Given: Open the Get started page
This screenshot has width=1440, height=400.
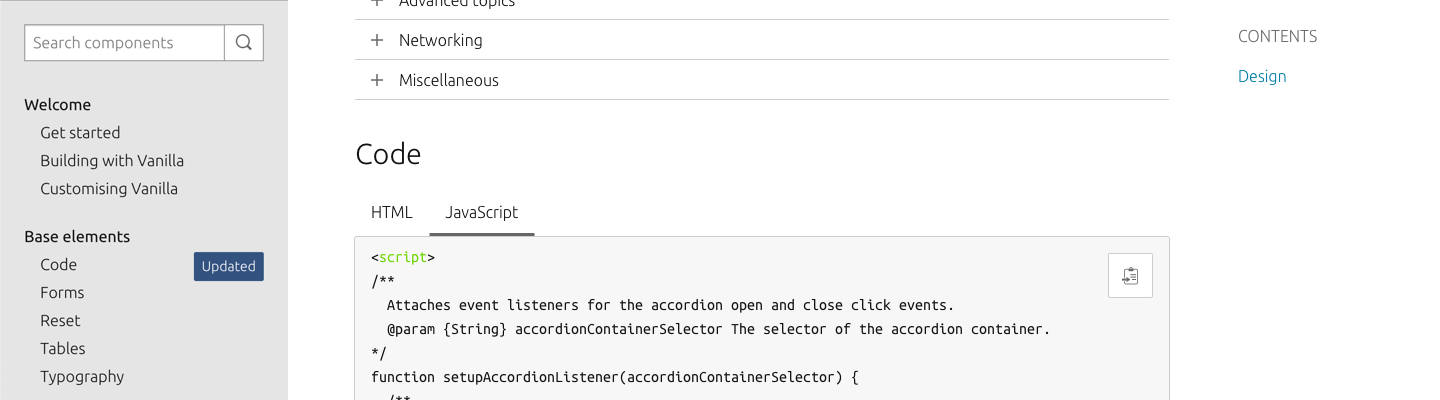Looking at the screenshot, I should (80, 132).
